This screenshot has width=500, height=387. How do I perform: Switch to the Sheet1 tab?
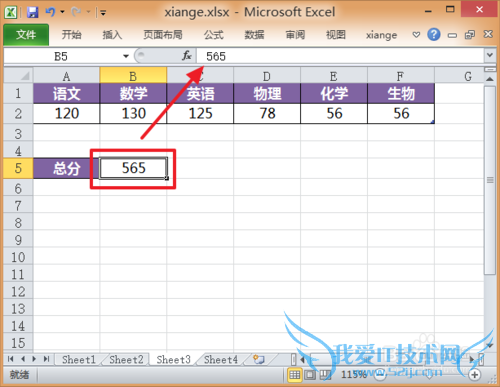(79, 360)
